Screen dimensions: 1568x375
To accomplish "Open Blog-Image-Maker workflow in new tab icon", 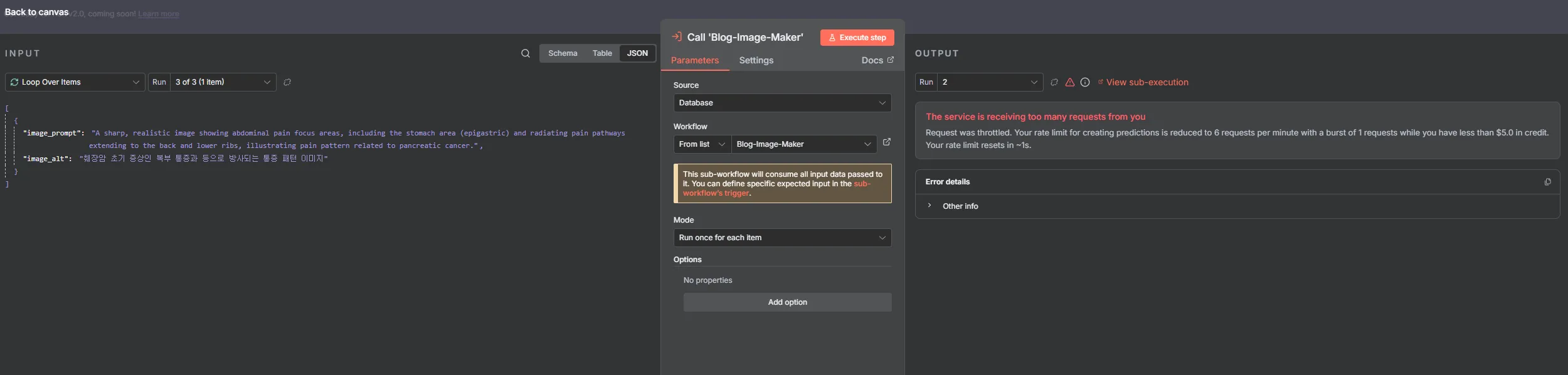I will coord(887,142).
